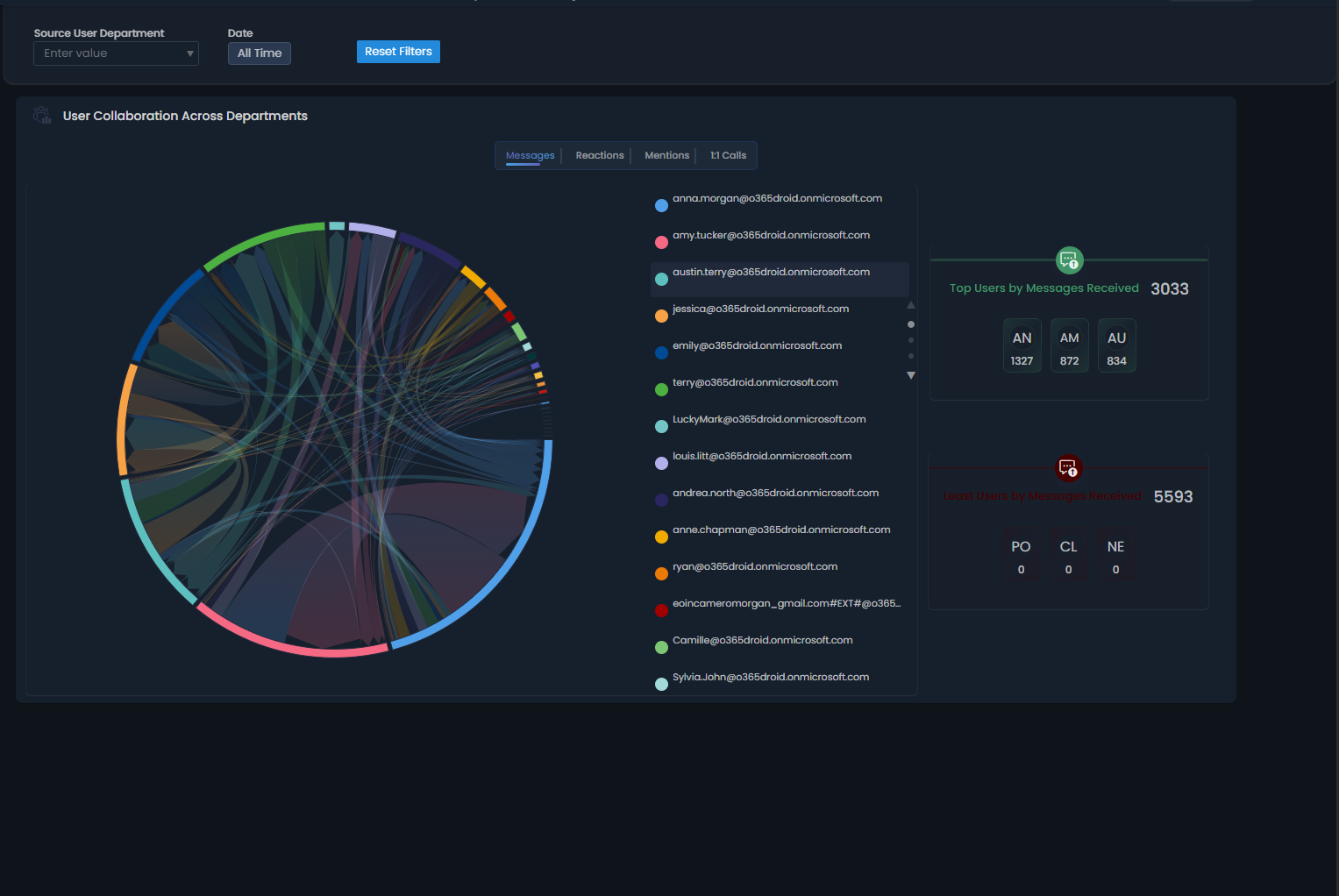This screenshot has height=896, width=1339.
Task: Click the NE avatar with zero messages
Action: click(x=1115, y=554)
